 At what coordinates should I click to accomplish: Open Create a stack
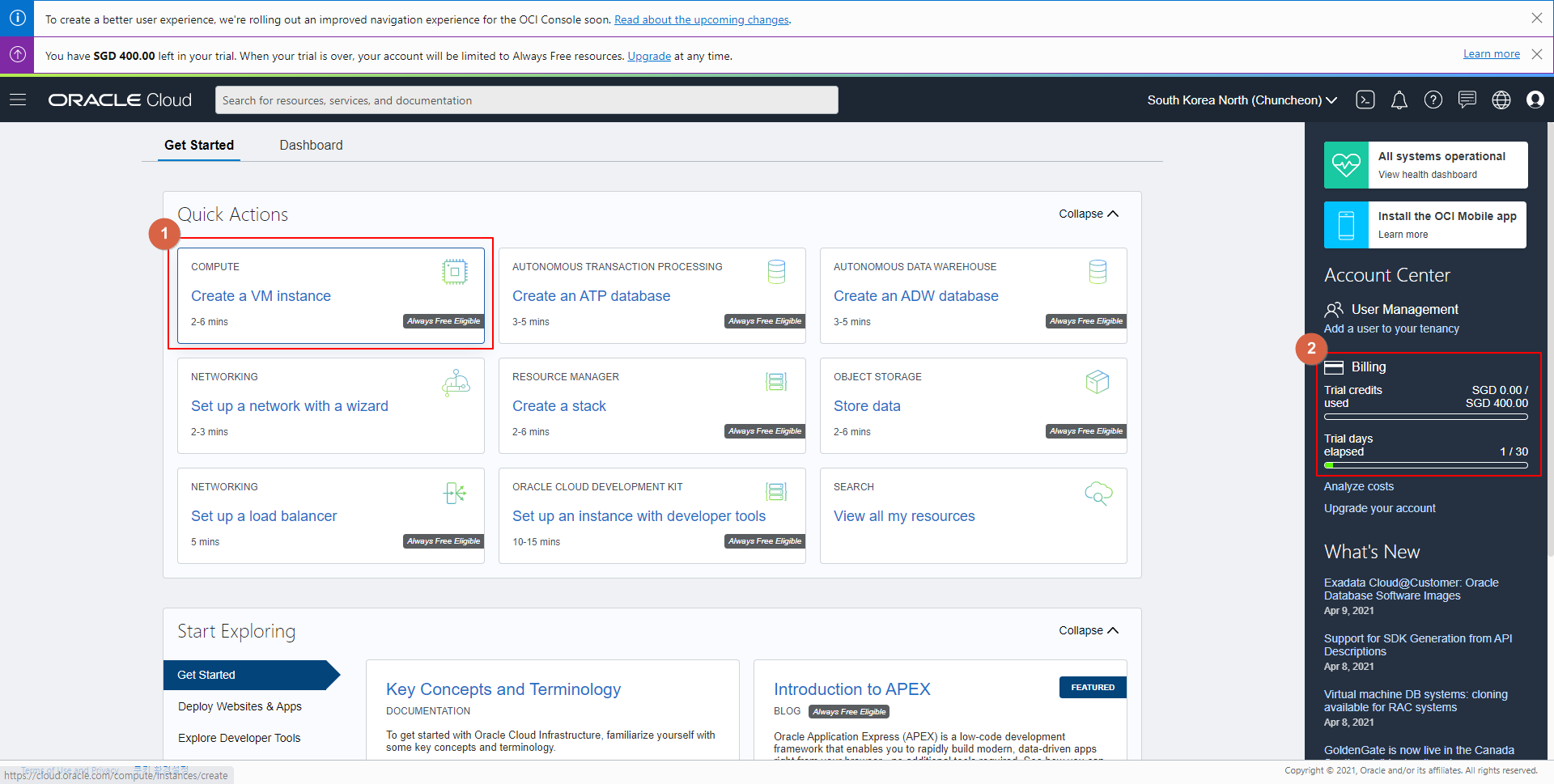coord(558,406)
